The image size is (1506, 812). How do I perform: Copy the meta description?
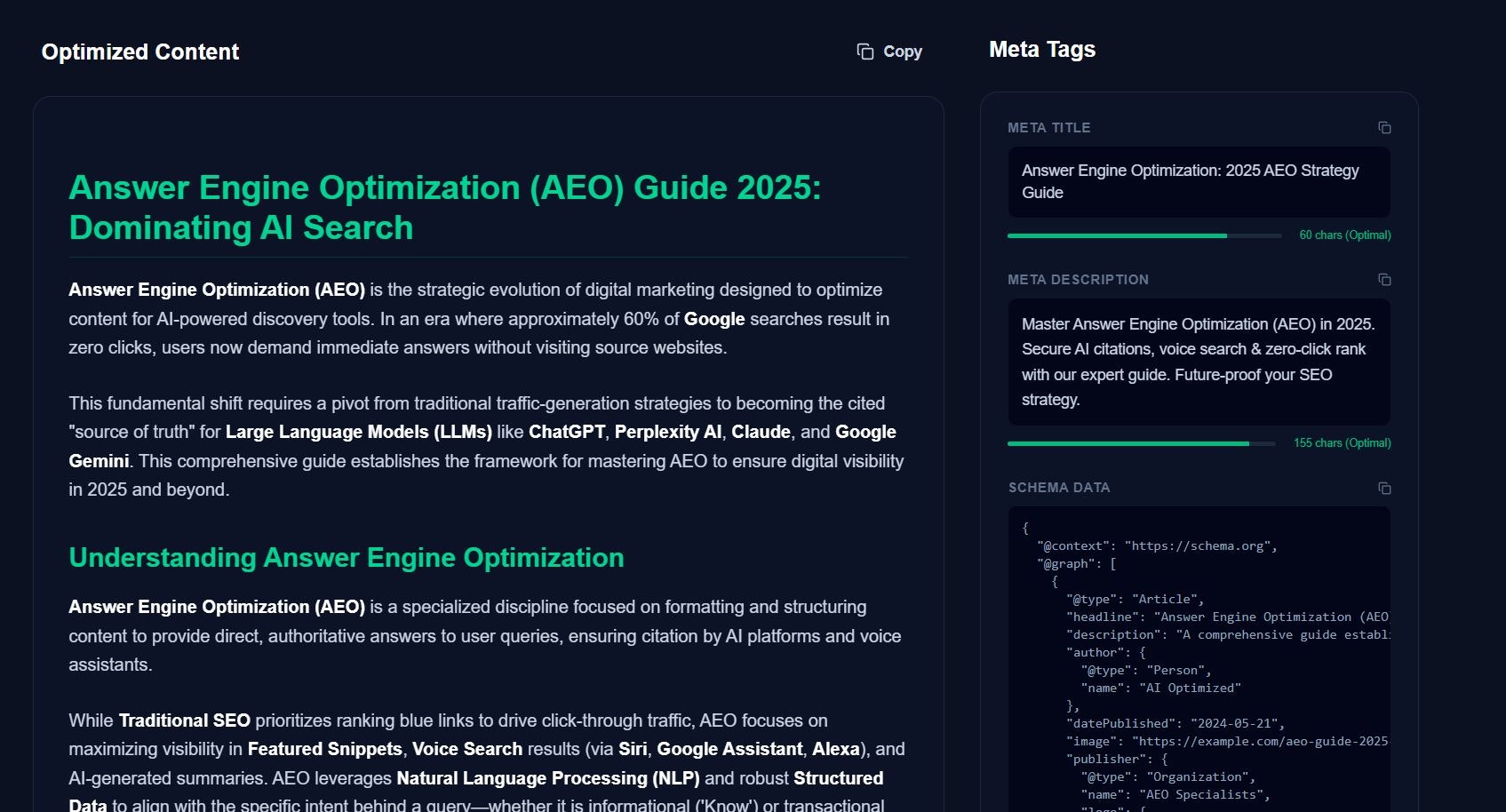tap(1384, 280)
